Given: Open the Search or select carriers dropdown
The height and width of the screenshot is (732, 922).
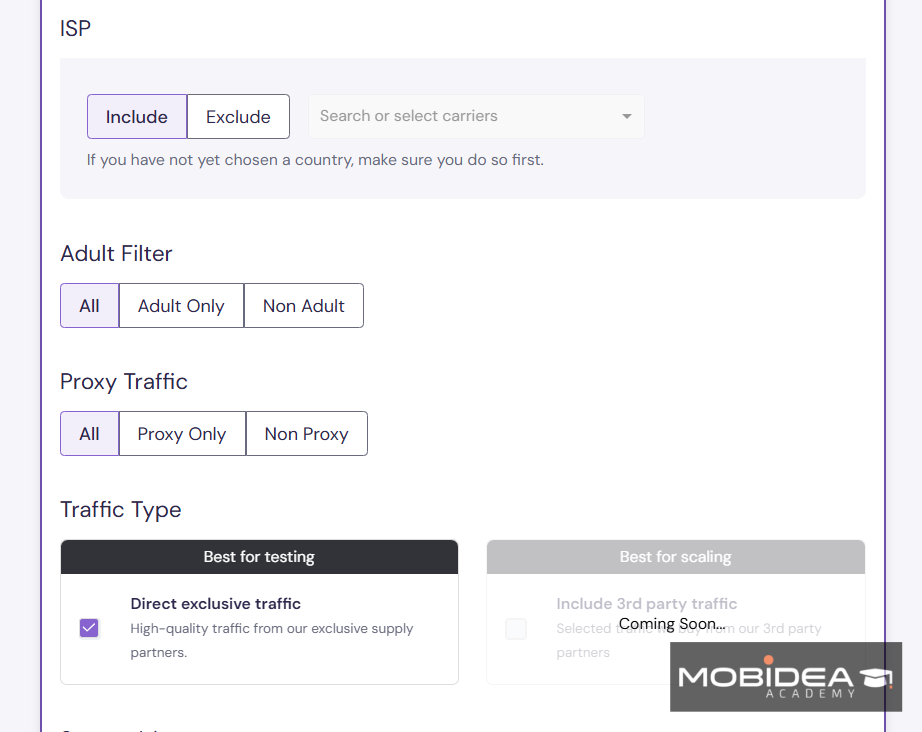Looking at the screenshot, I should click(x=476, y=116).
